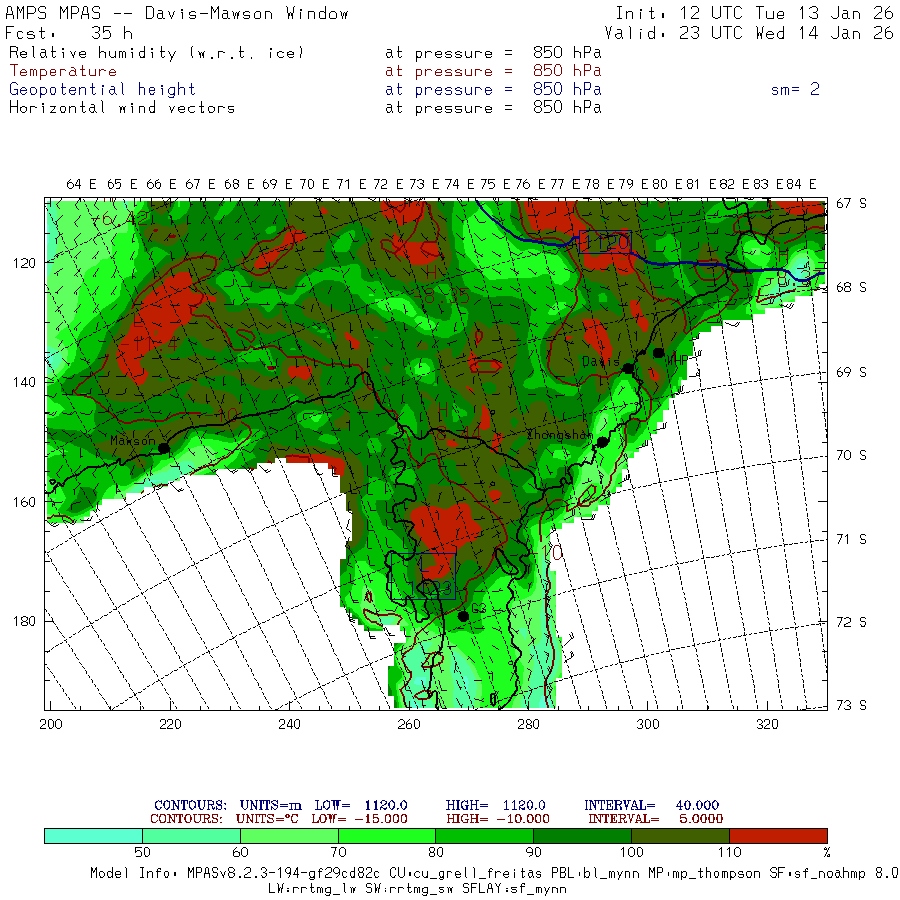
Task: Pick the 90–100% humidity legend swatch
Action: click(583, 836)
